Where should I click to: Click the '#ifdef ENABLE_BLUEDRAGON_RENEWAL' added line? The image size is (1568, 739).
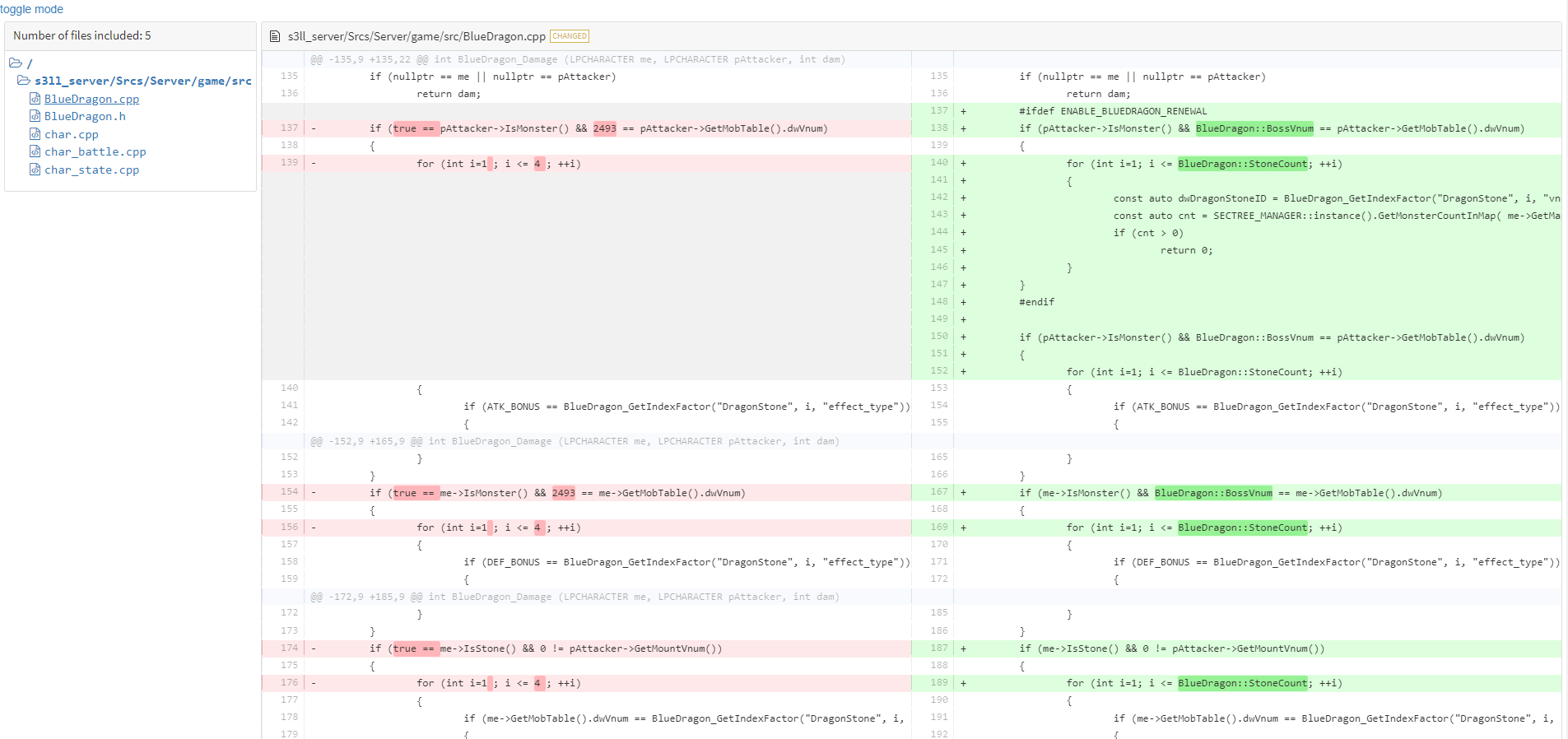tap(1113, 111)
